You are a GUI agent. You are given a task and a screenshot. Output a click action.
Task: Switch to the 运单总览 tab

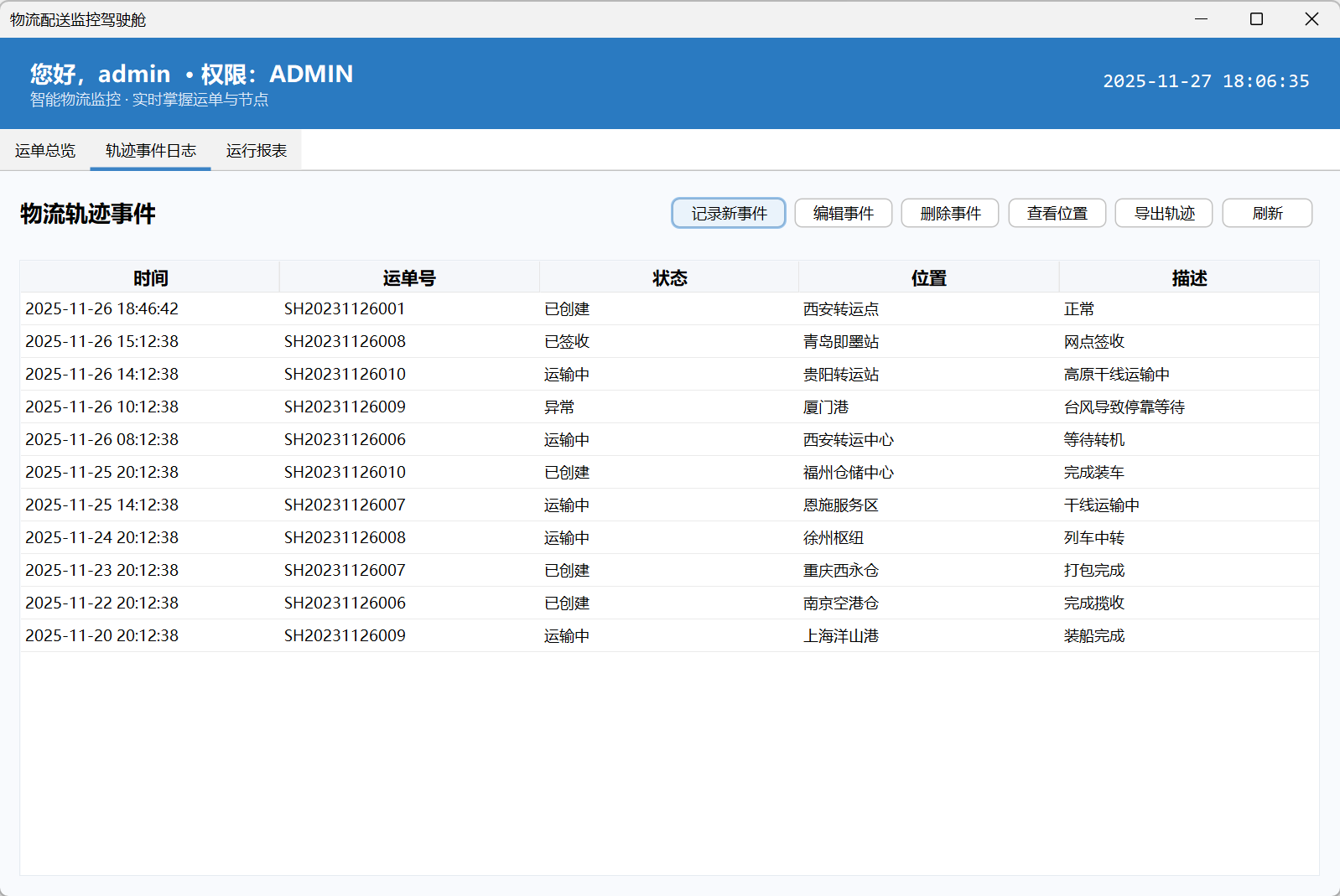45,150
